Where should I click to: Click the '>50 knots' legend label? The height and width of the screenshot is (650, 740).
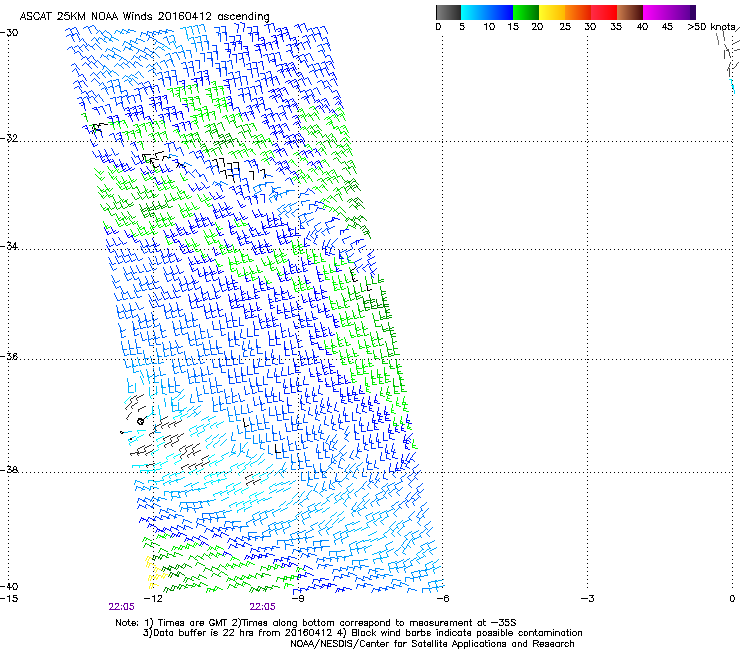(x=712, y=27)
